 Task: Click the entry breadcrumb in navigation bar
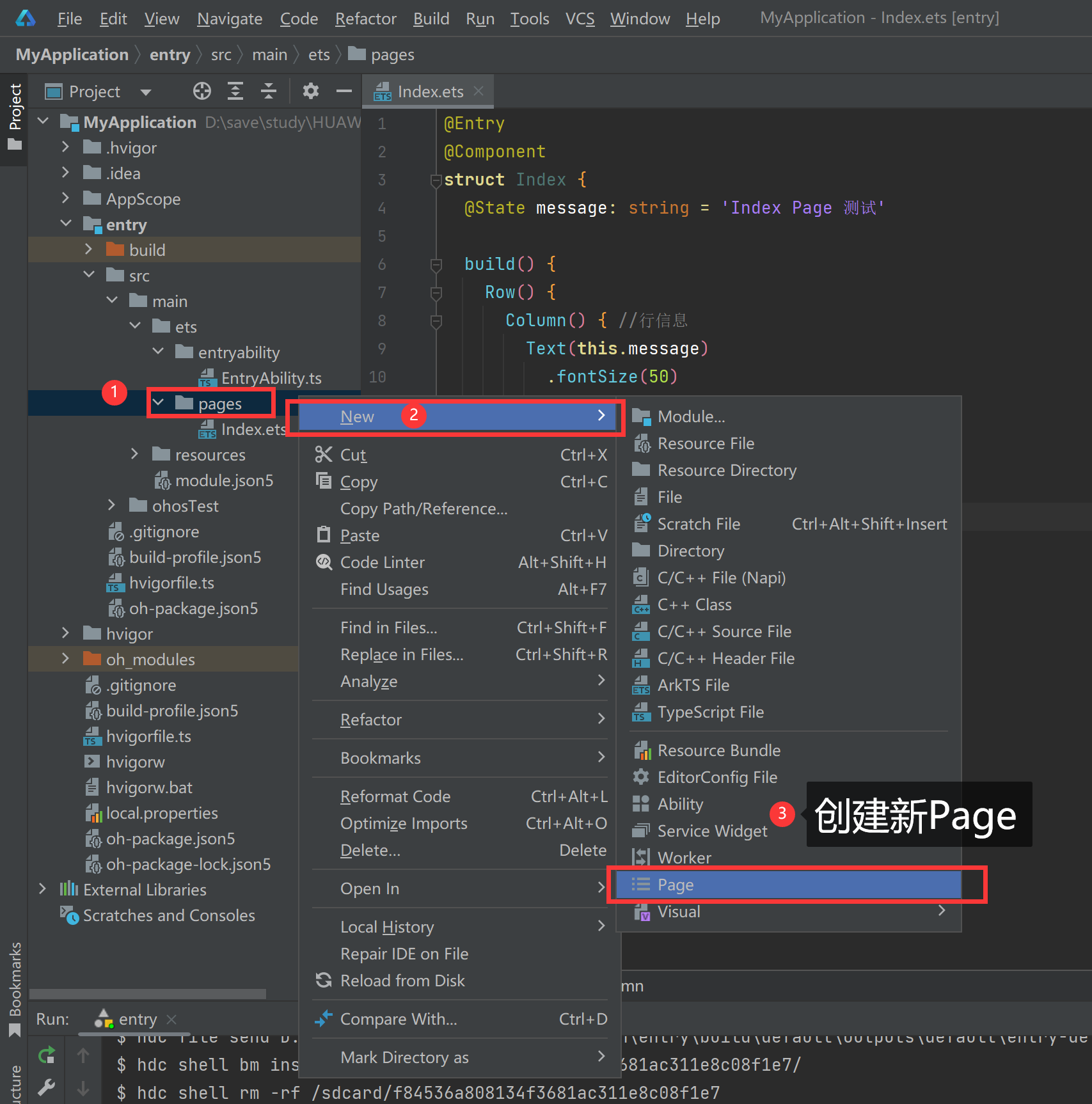[170, 55]
